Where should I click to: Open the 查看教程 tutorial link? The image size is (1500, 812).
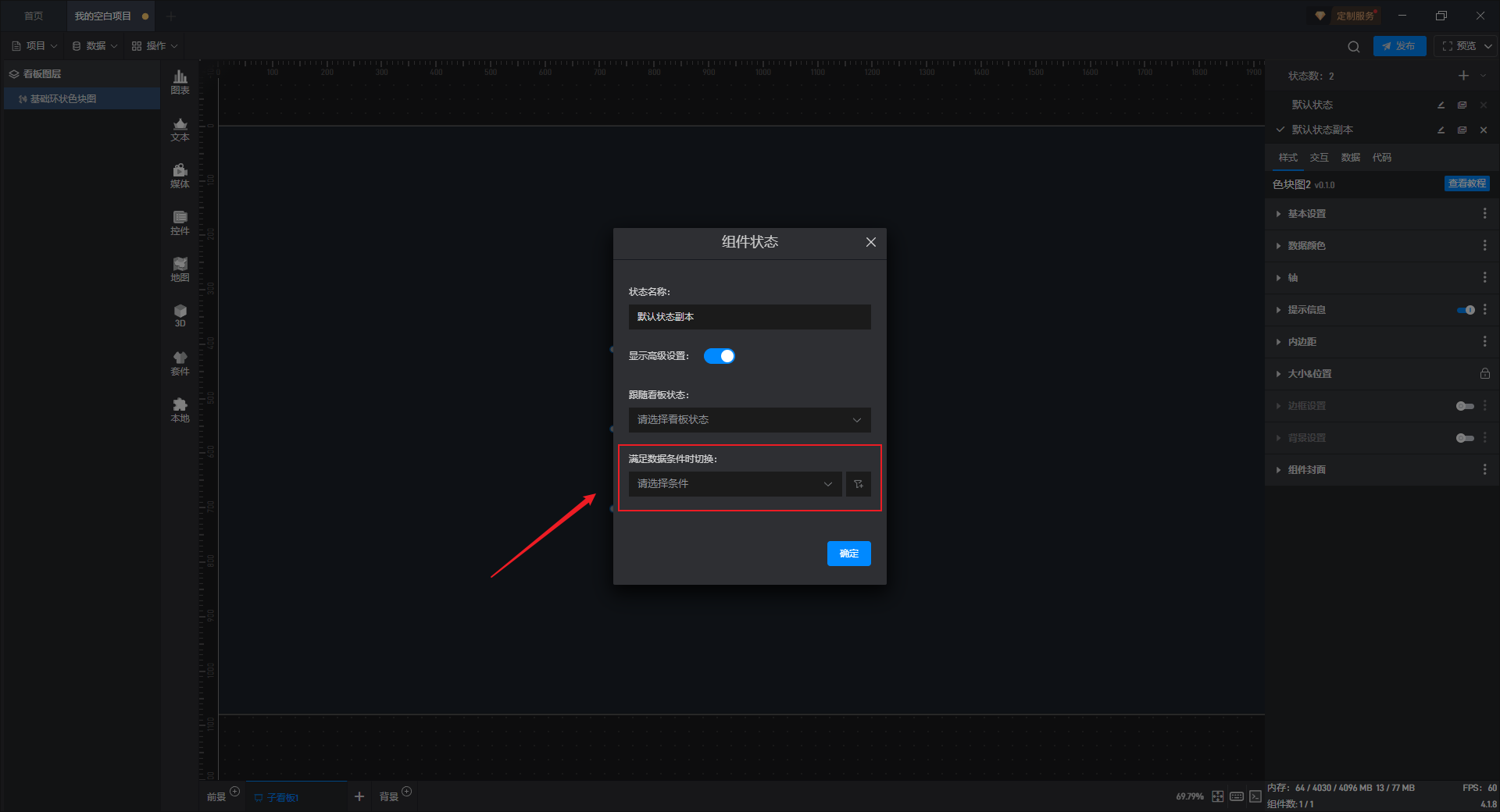click(x=1467, y=183)
